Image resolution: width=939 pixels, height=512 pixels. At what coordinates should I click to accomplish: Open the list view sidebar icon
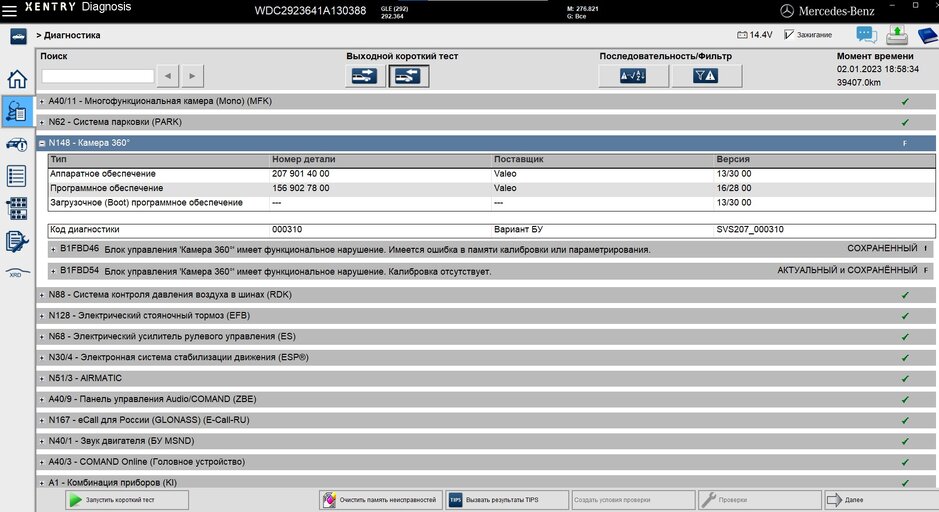pos(17,176)
